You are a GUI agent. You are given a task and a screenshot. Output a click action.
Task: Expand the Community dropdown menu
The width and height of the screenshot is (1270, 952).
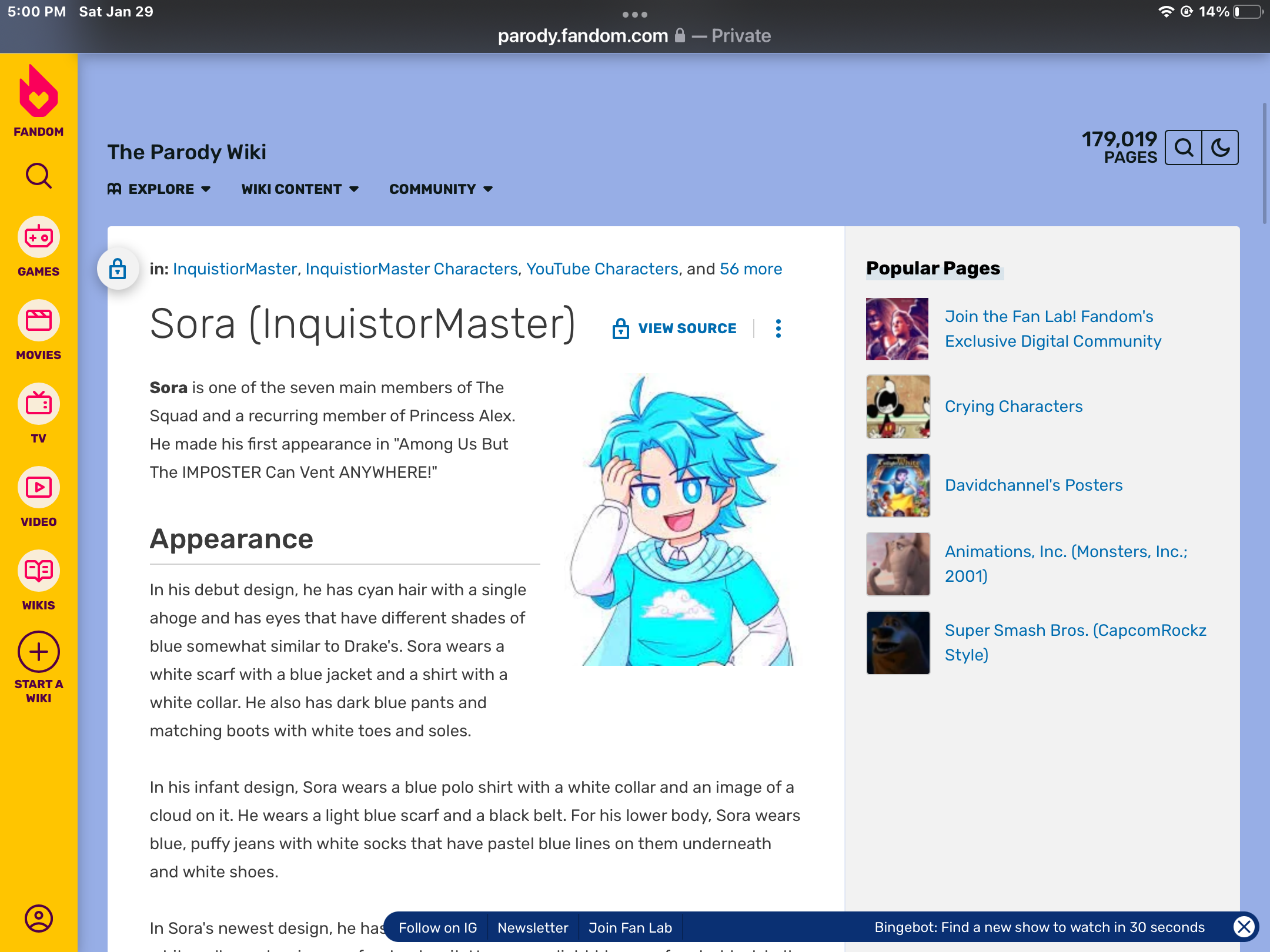click(x=441, y=189)
